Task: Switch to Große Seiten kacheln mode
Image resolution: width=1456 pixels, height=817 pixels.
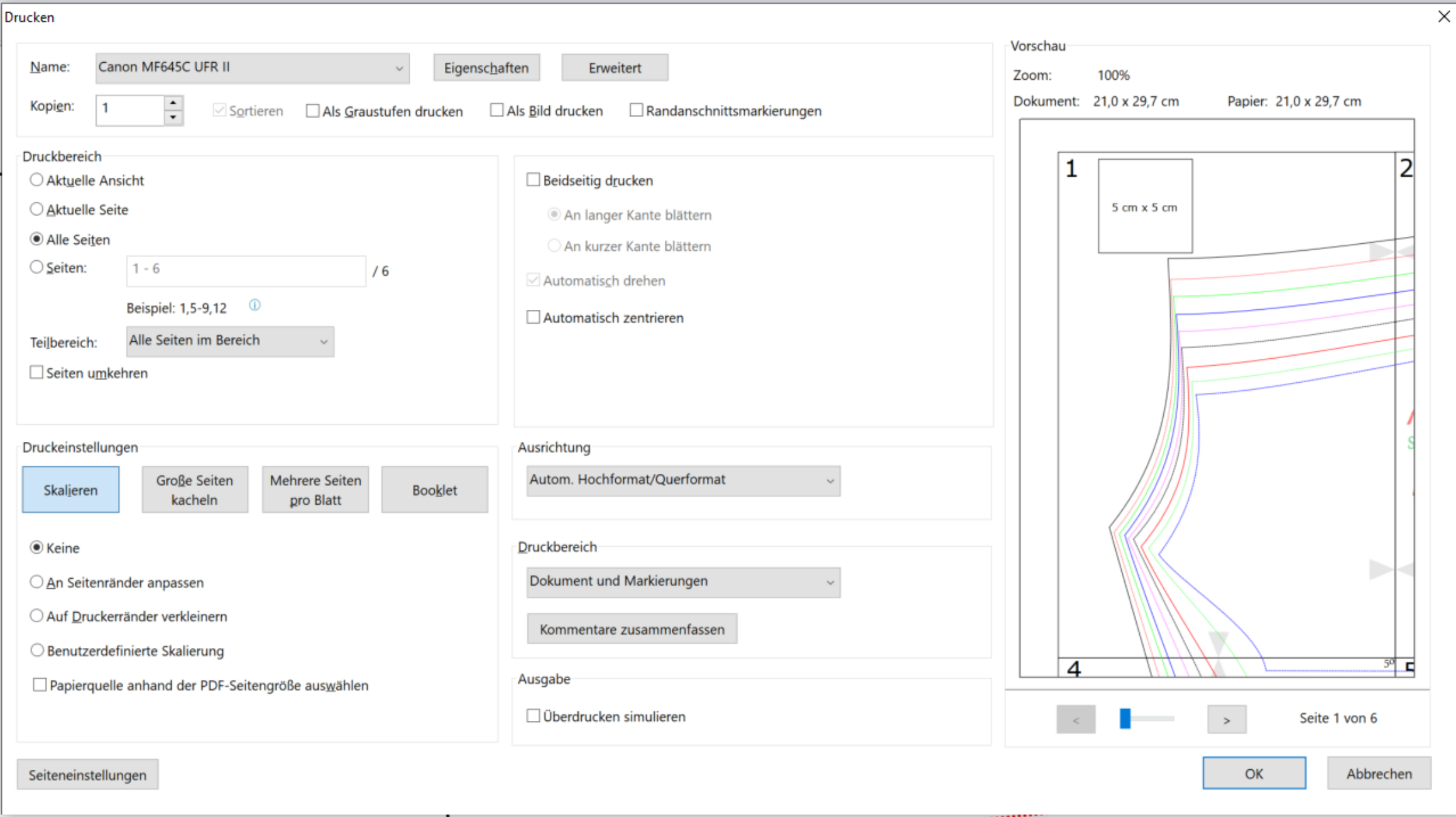Action: tap(195, 490)
